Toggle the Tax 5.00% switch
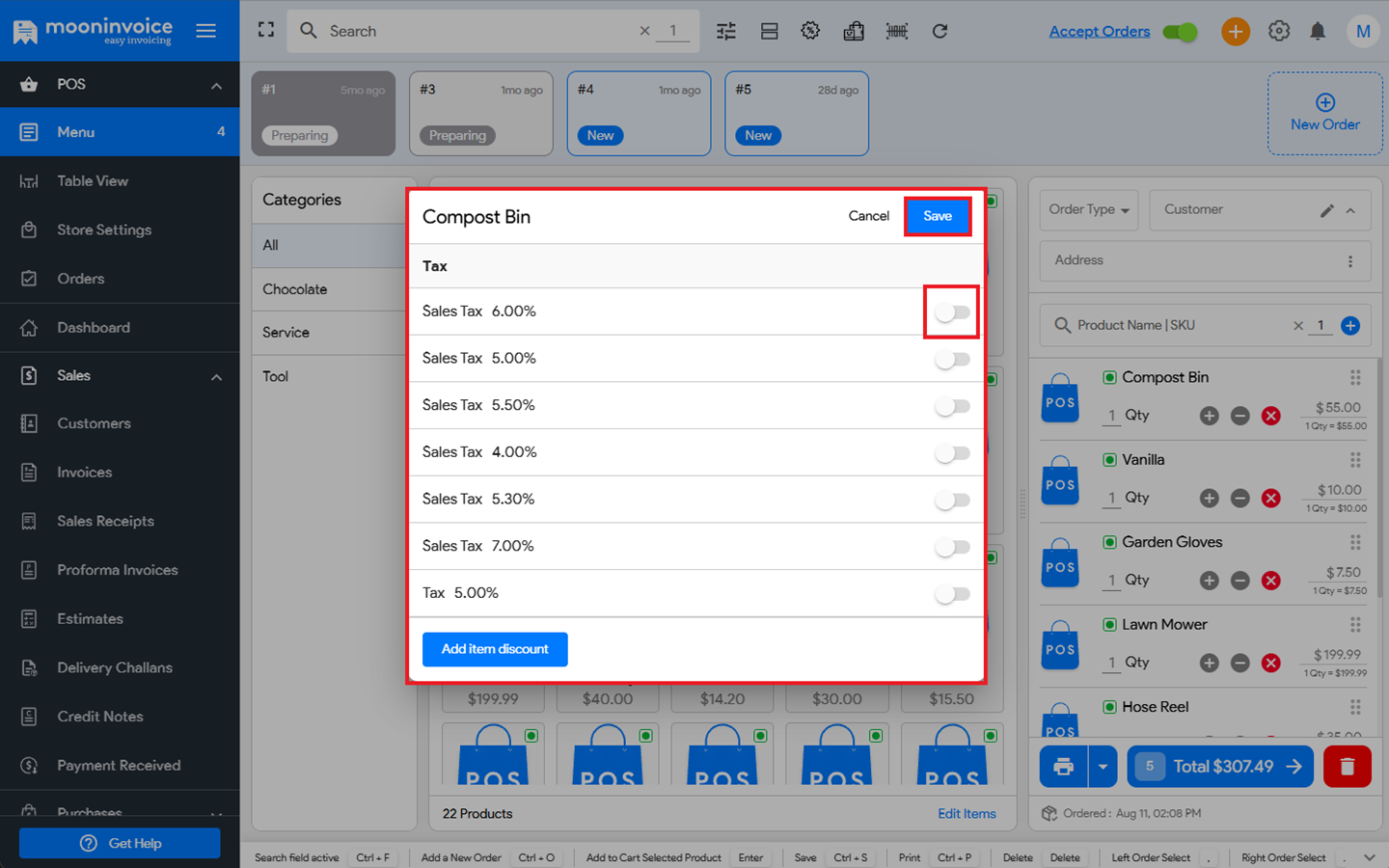Viewport: 1389px width, 868px height. pos(952,594)
